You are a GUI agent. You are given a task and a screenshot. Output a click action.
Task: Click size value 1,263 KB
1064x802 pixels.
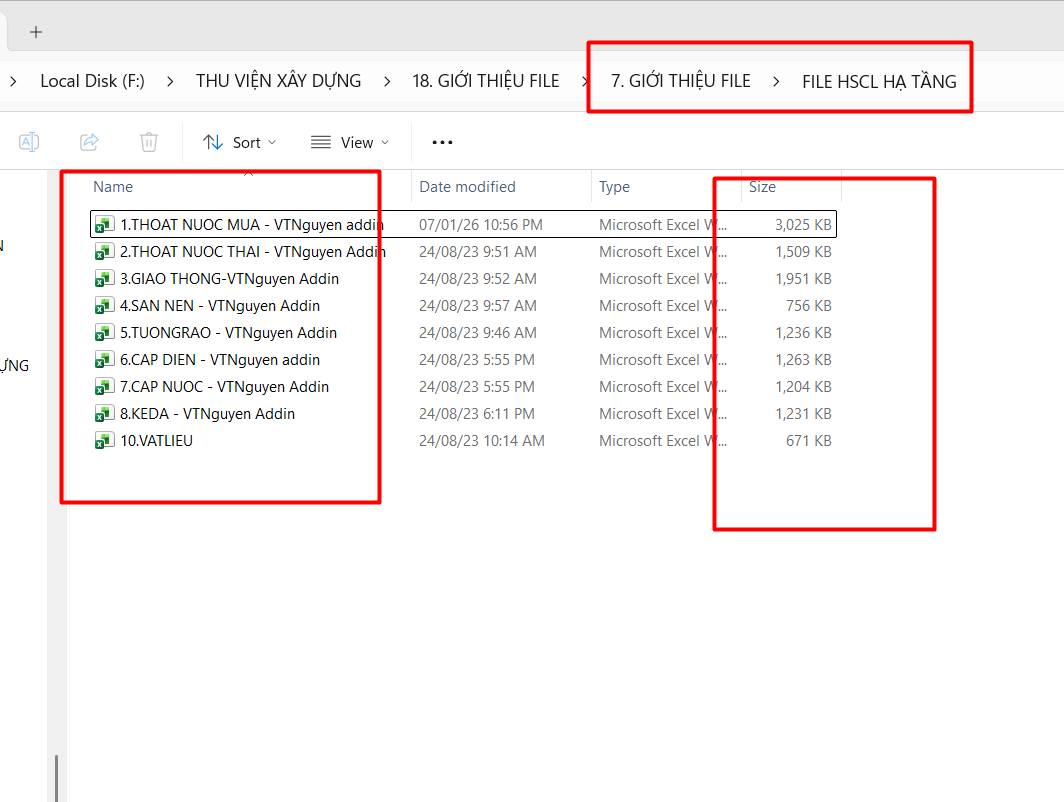point(803,360)
